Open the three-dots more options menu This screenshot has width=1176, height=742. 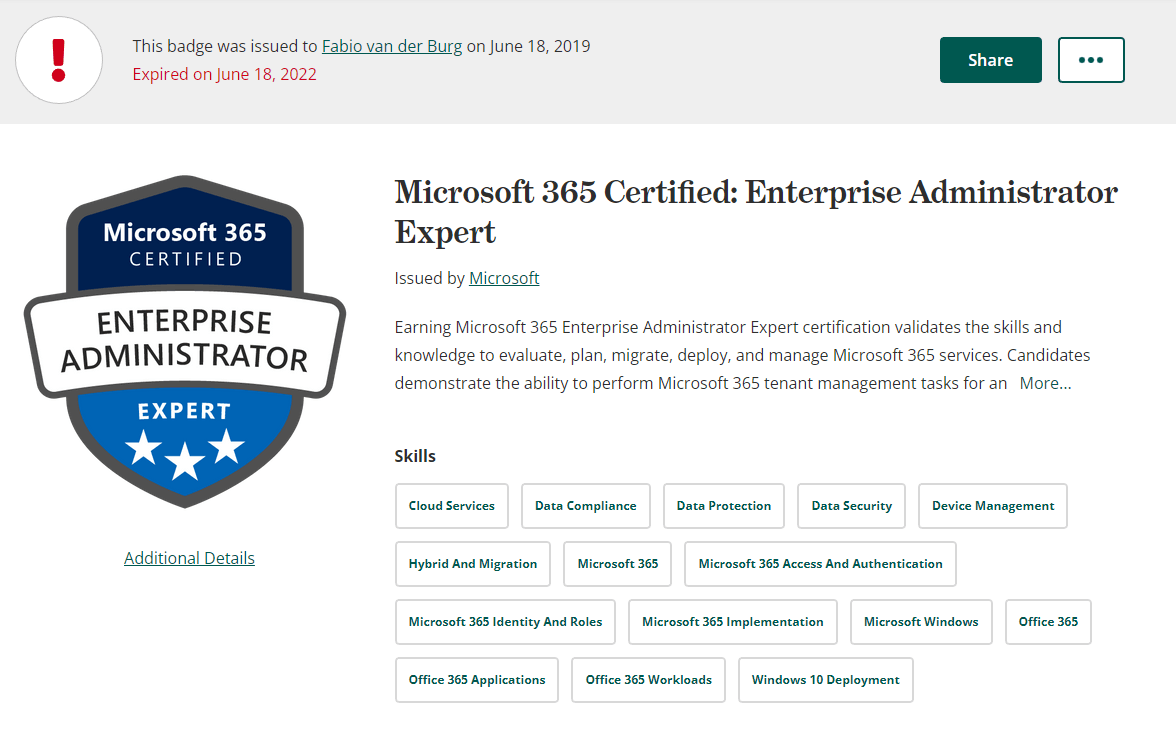[x=1090, y=60]
